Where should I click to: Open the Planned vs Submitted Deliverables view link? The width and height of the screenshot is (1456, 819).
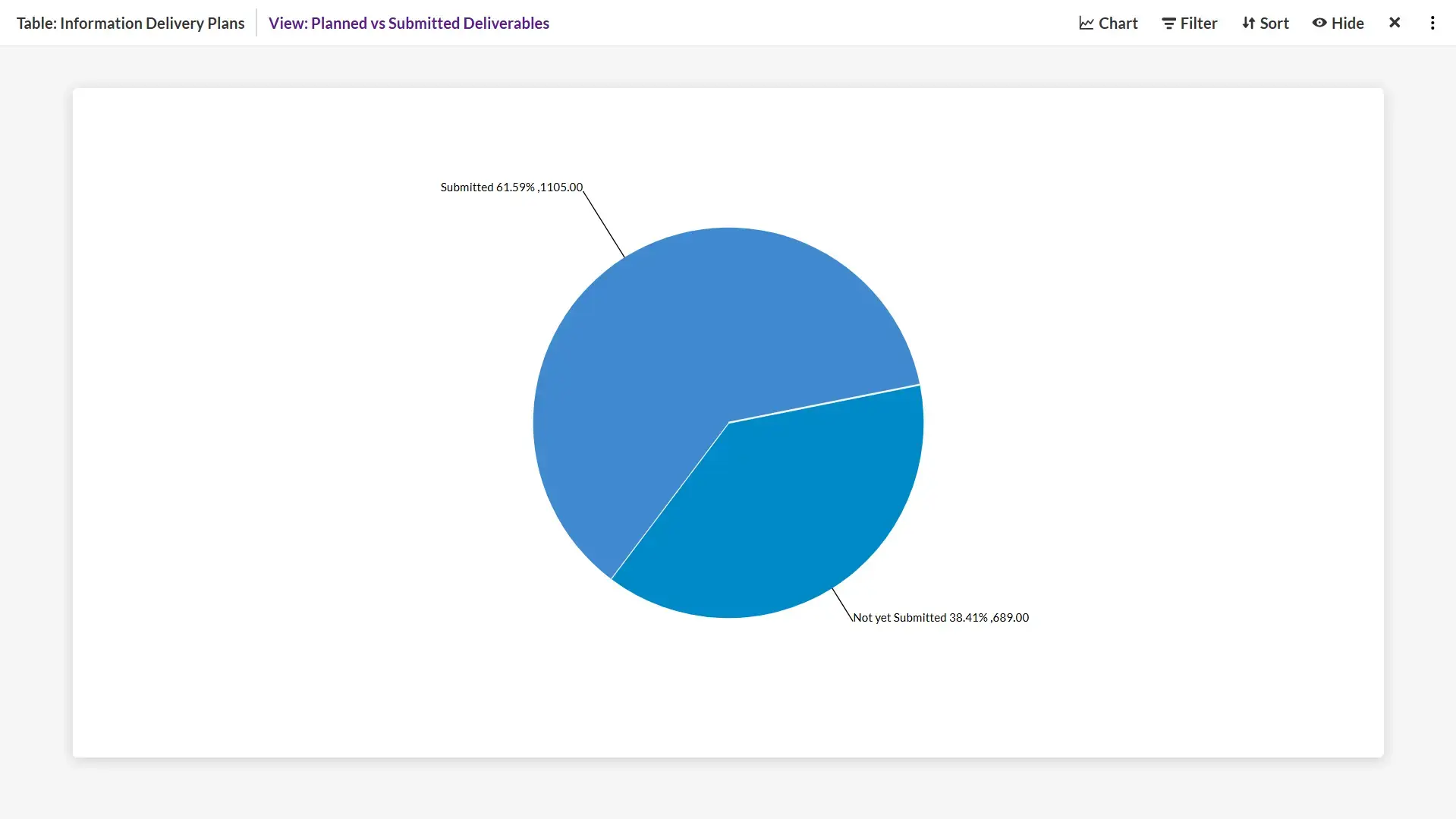409,23
